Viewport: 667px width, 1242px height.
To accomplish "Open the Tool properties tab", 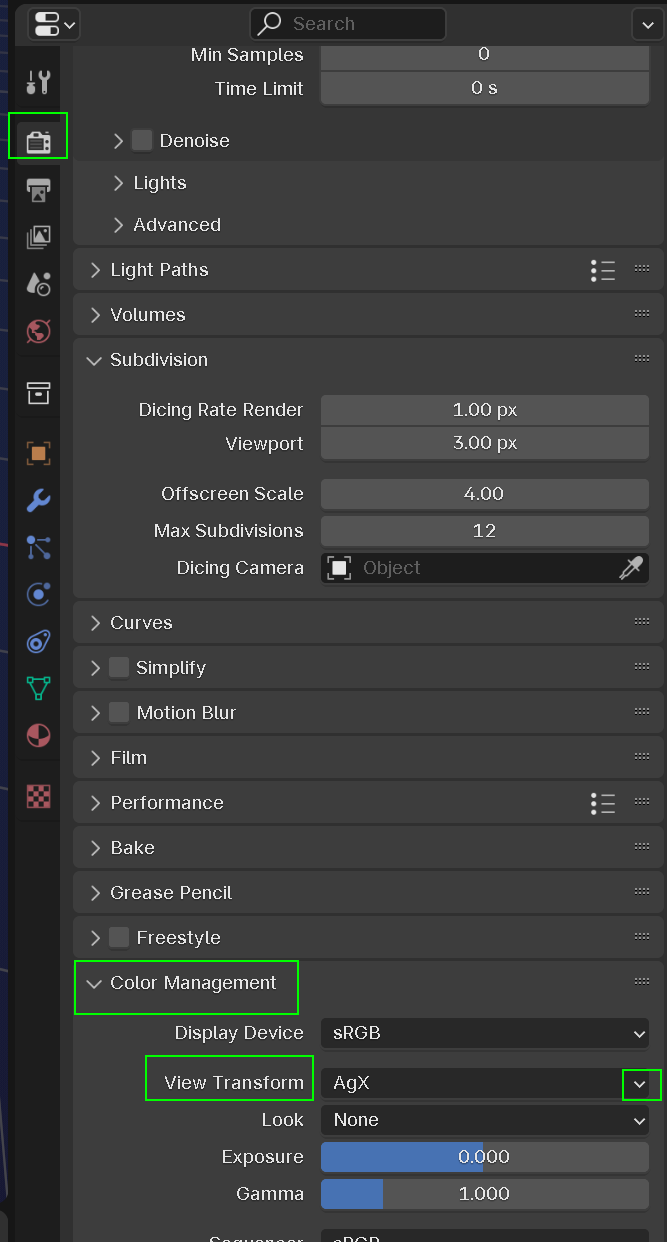I will pos(38,82).
